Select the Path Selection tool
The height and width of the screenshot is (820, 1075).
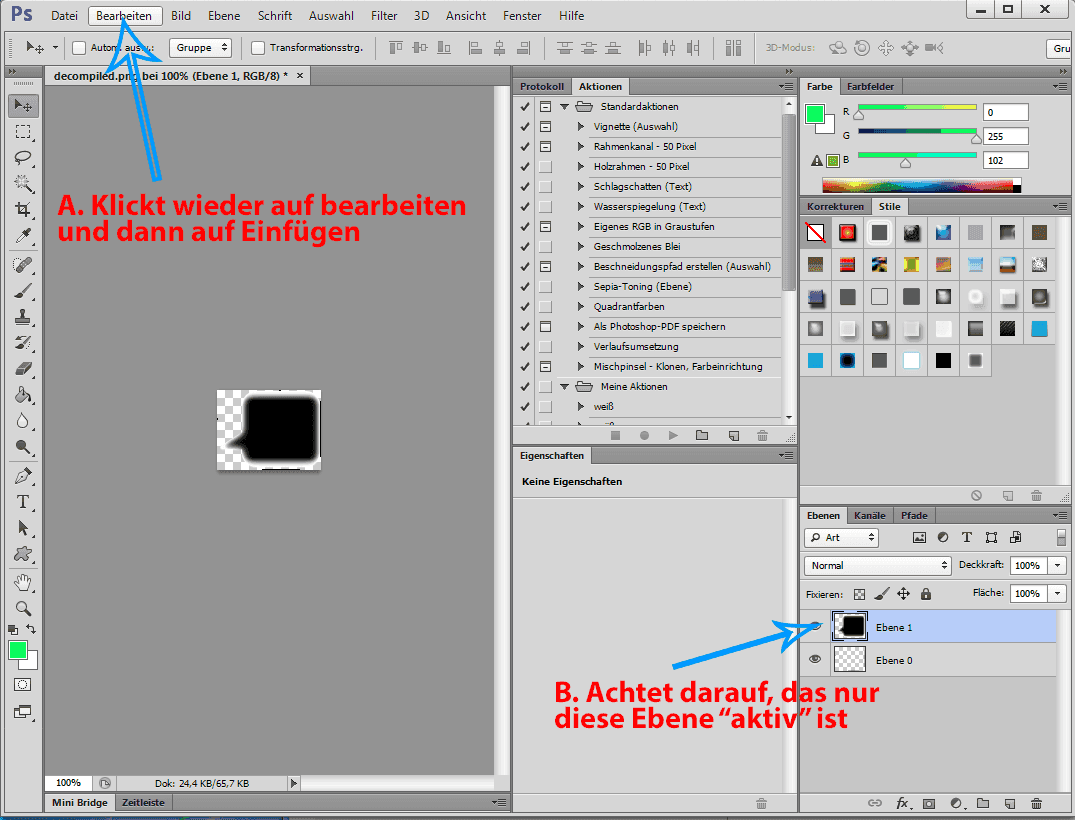tap(23, 528)
